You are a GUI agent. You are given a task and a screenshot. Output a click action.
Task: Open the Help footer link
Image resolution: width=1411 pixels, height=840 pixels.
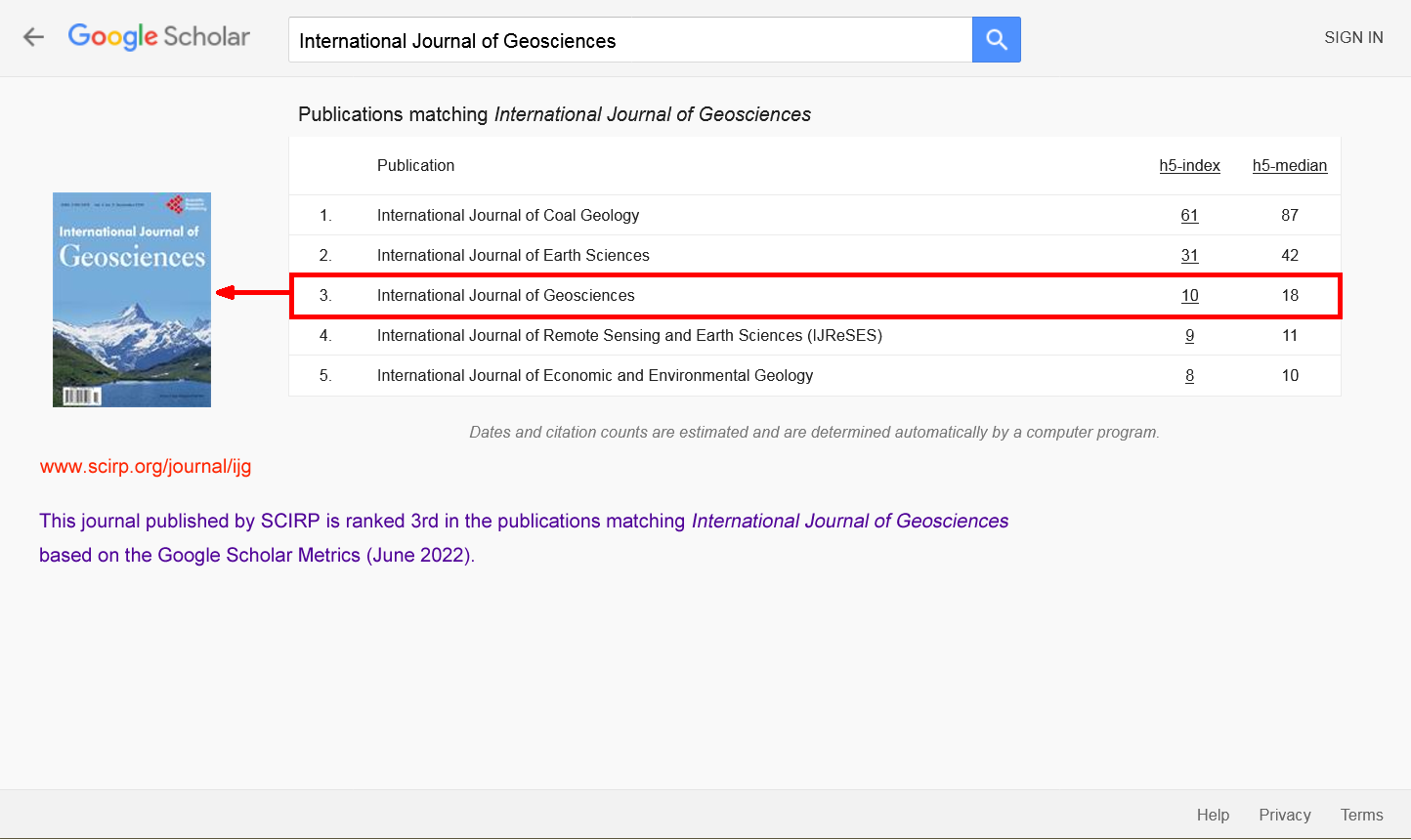[x=1213, y=815]
